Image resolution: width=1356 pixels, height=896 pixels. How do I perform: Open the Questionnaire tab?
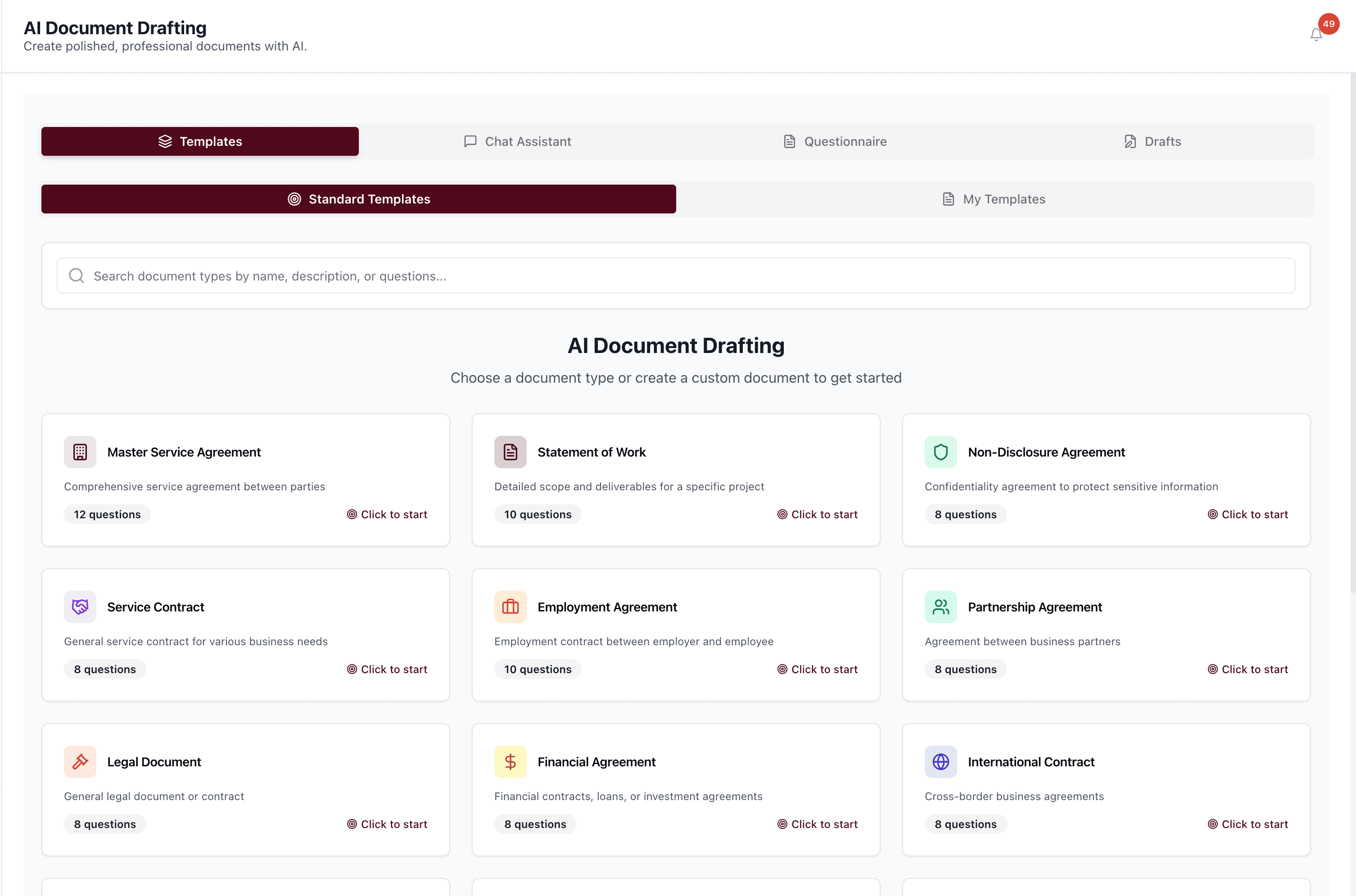[835, 141]
